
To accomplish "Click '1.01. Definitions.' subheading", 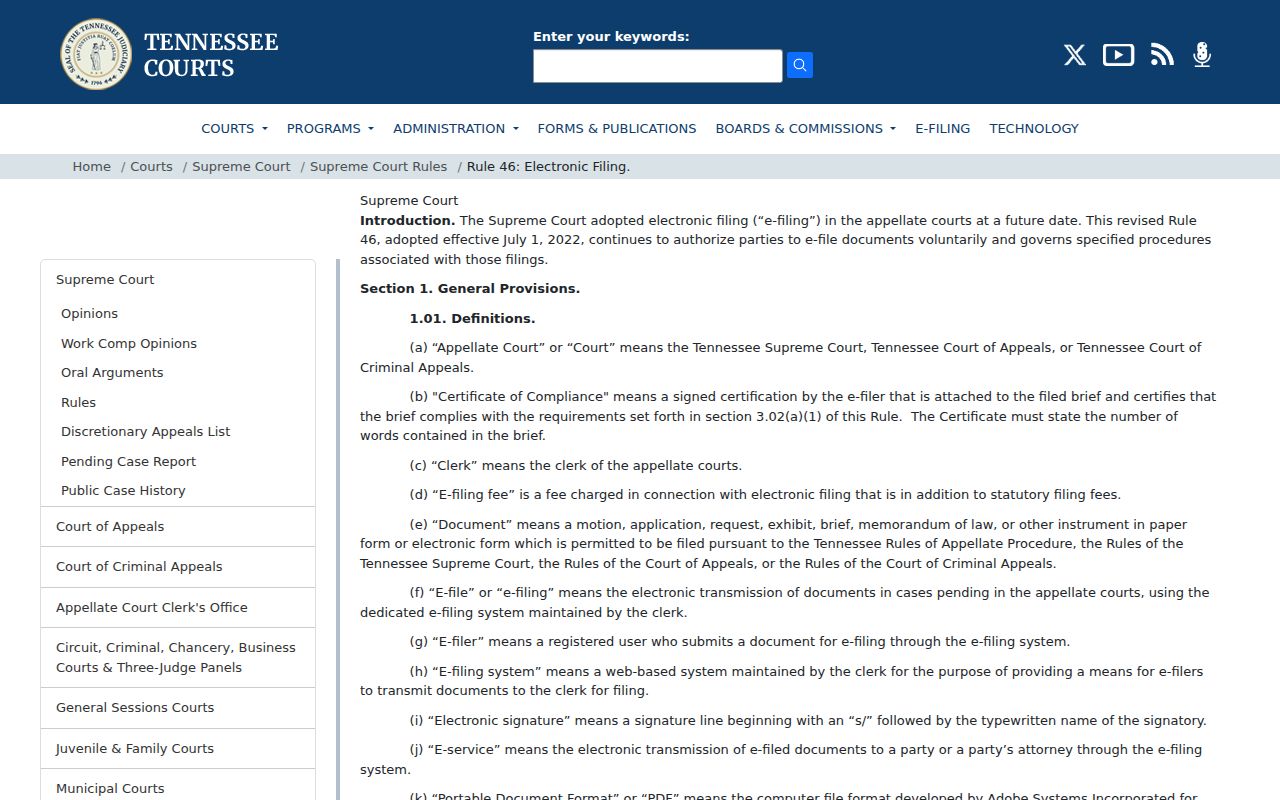I will tap(472, 318).
